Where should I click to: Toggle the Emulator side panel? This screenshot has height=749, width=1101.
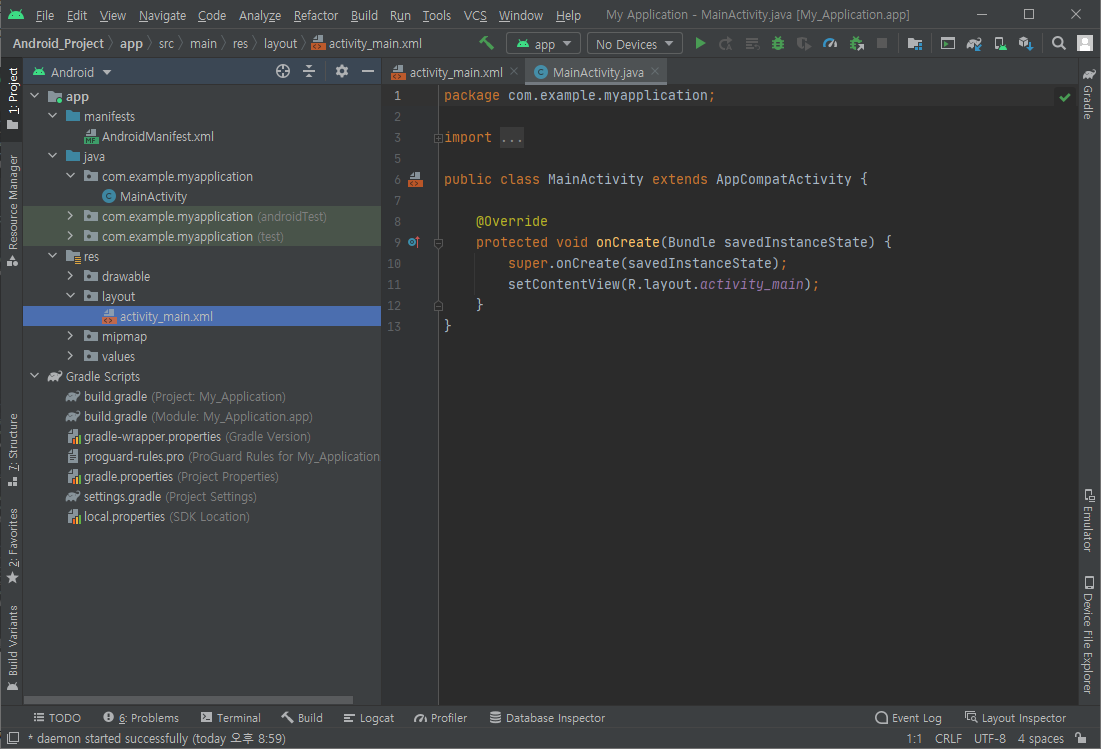click(1088, 520)
